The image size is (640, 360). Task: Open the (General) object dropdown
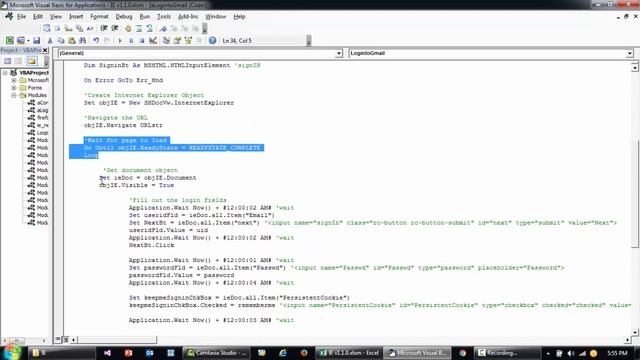point(339,53)
